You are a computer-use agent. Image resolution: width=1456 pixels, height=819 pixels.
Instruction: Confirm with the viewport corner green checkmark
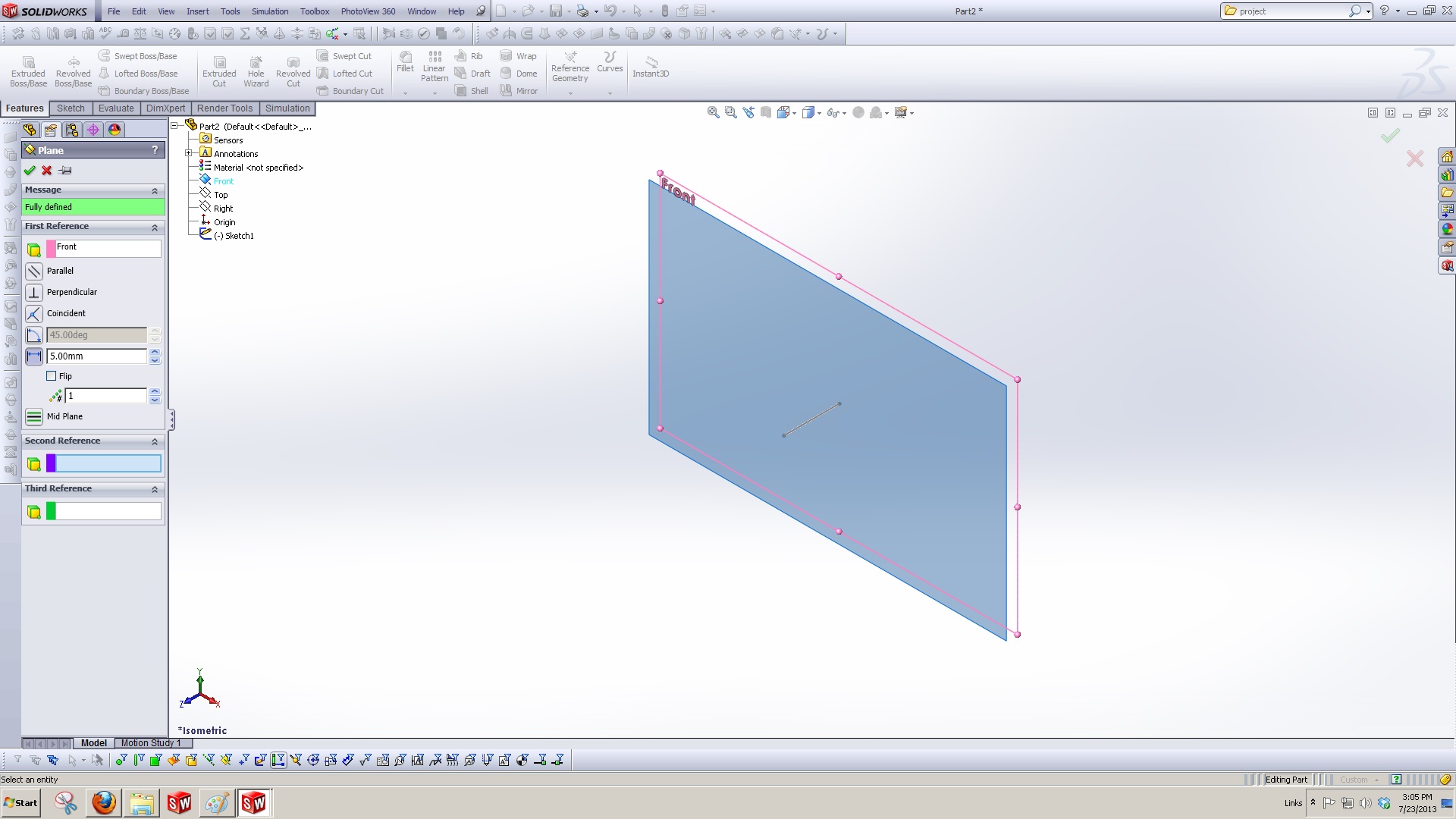tap(1390, 136)
